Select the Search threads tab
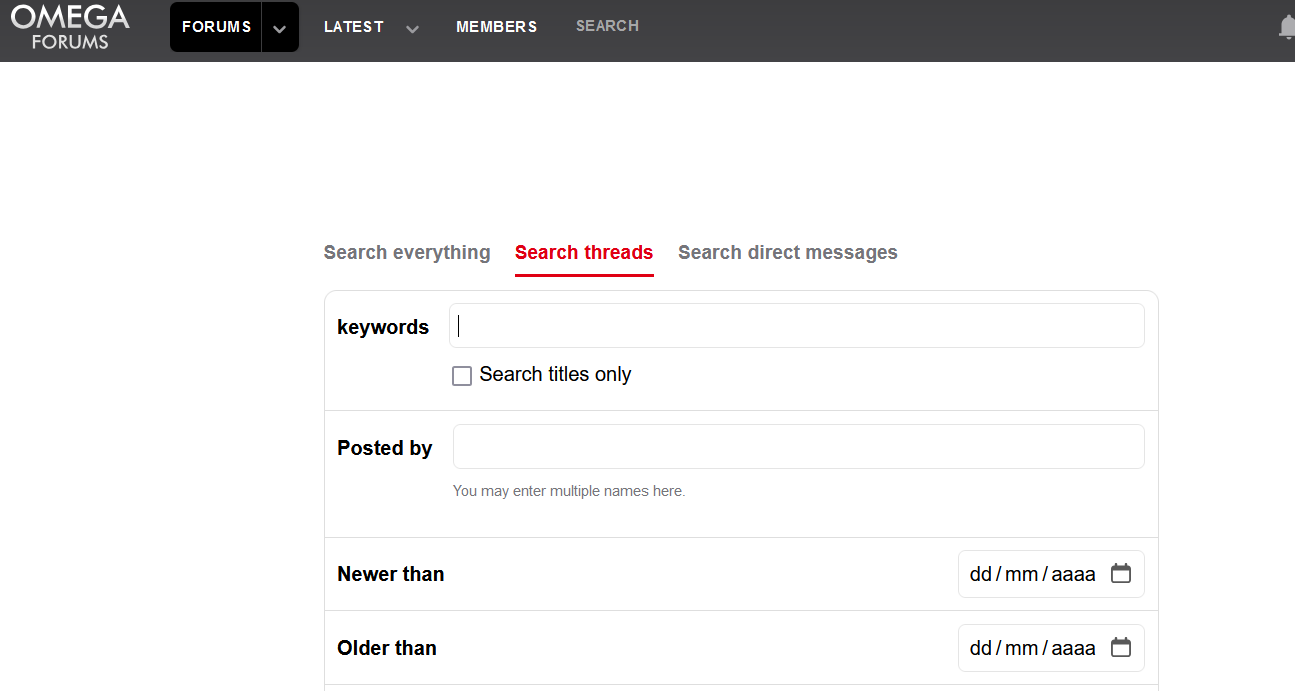 [x=584, y=253]
